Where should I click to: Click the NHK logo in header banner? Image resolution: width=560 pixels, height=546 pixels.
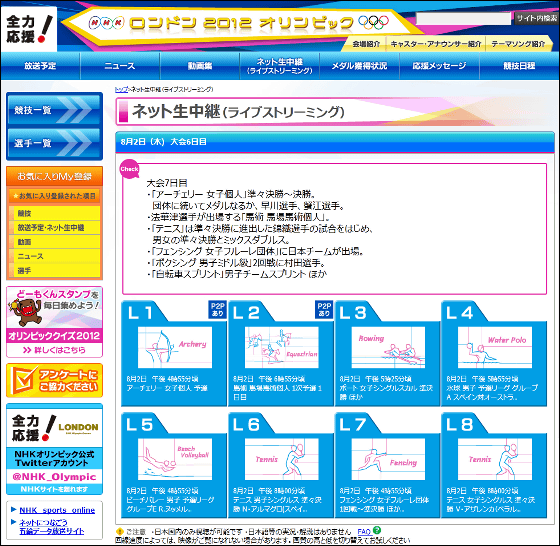pos(106,23)
